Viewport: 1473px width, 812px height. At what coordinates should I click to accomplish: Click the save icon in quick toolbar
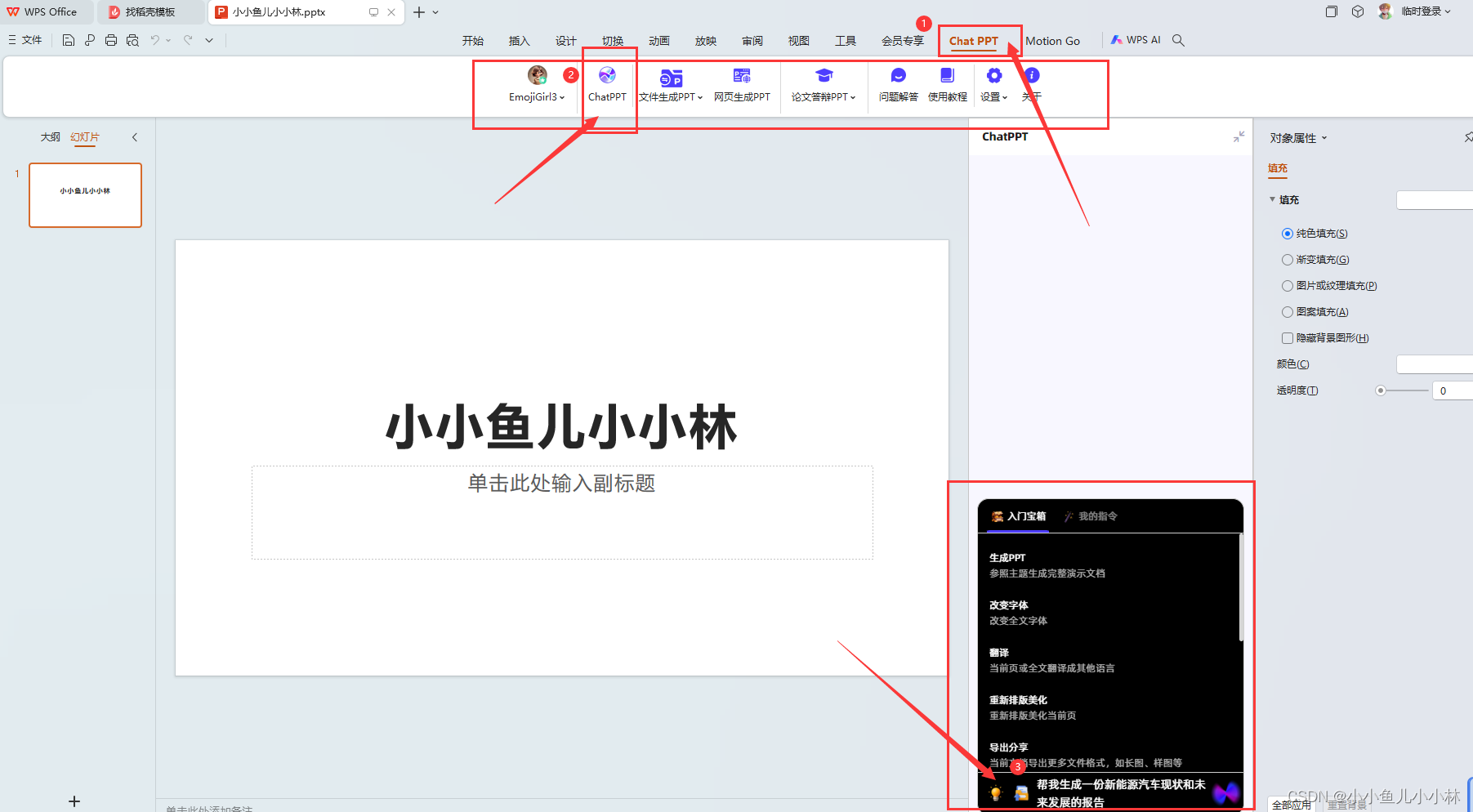point(69,40)
